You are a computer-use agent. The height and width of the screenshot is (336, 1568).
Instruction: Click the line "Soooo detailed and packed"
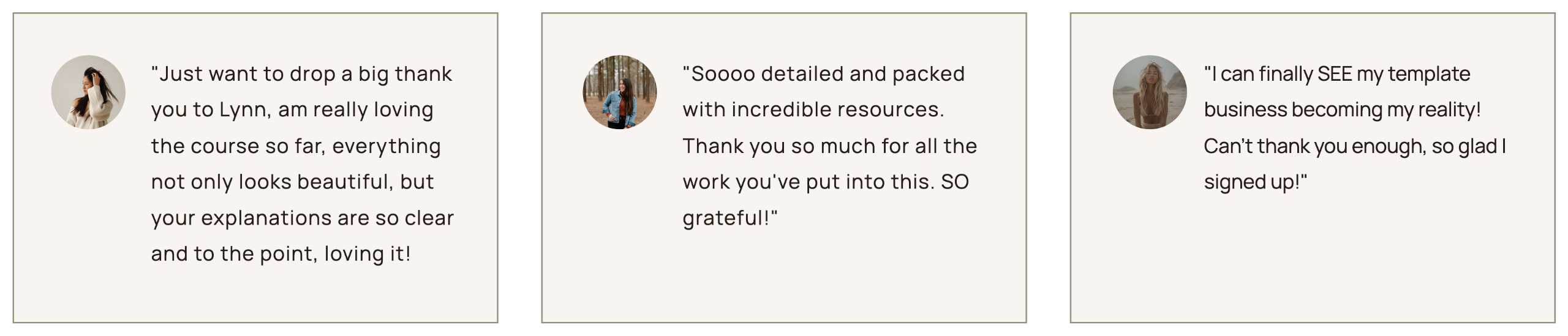pyautogui.click(x=823, y=74)
